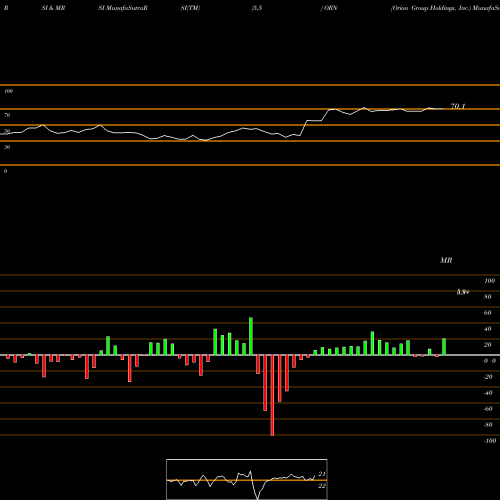Click the 5.84 MR value label

(x=463, y=292)
